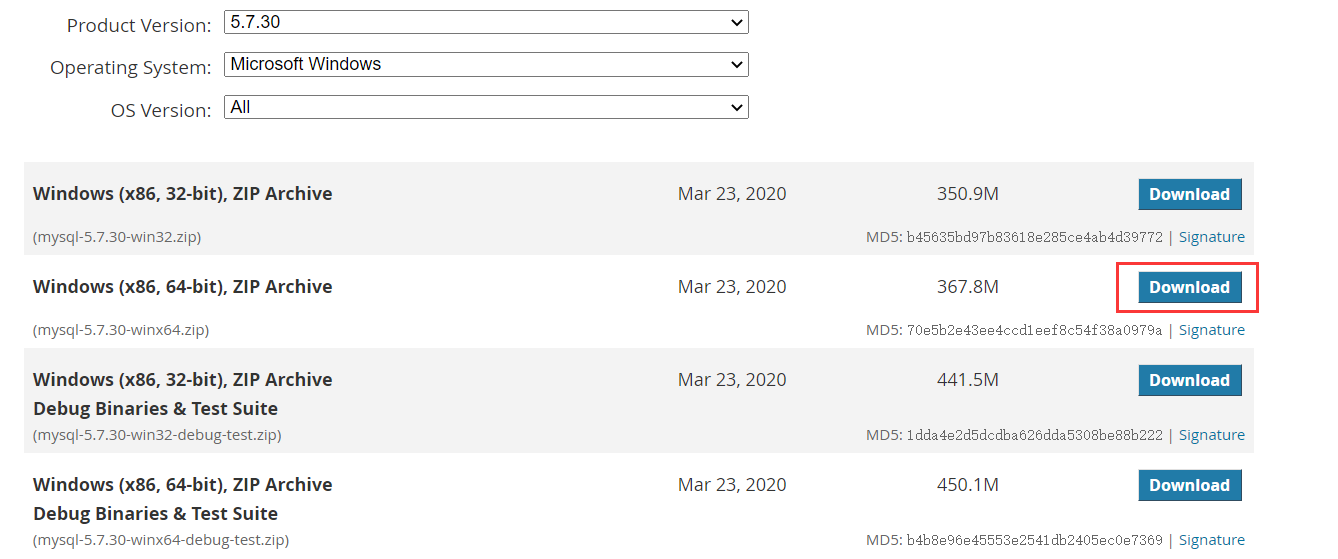Click the filename mysql-5.7.30-win32-debug-test.zip
Screen dimensions: 1338x559
pyautogui.click(x=157, y=435)
